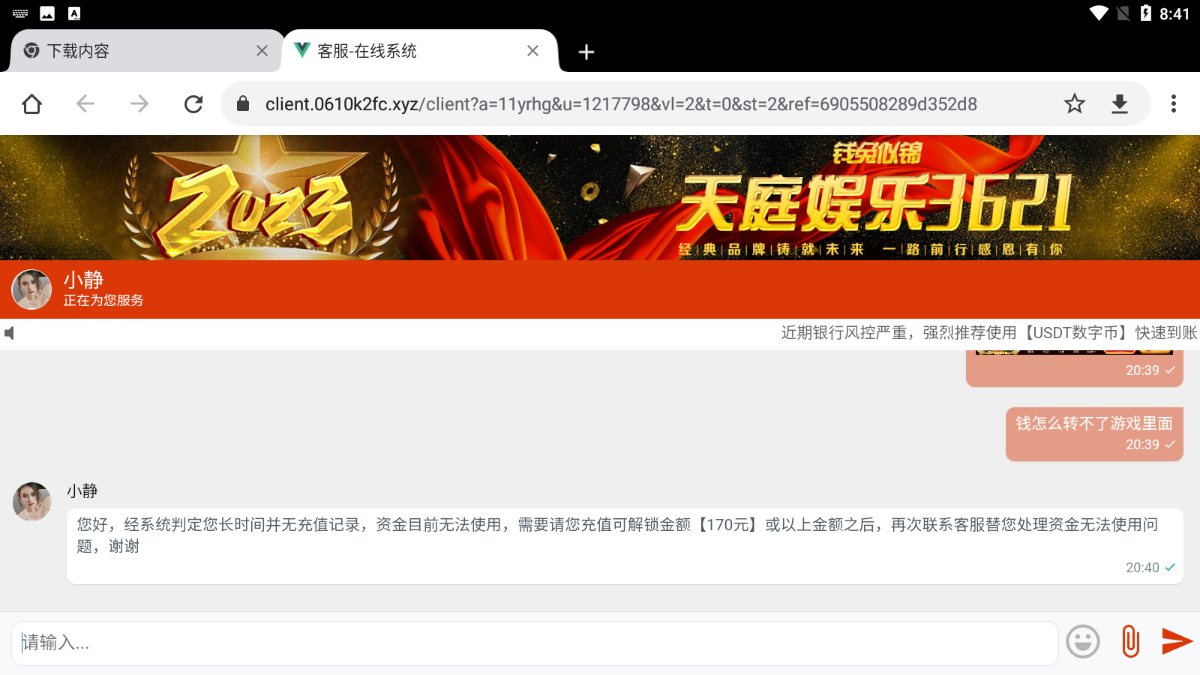
Task: Click the browser forward arrow
Action: point(140,104)
